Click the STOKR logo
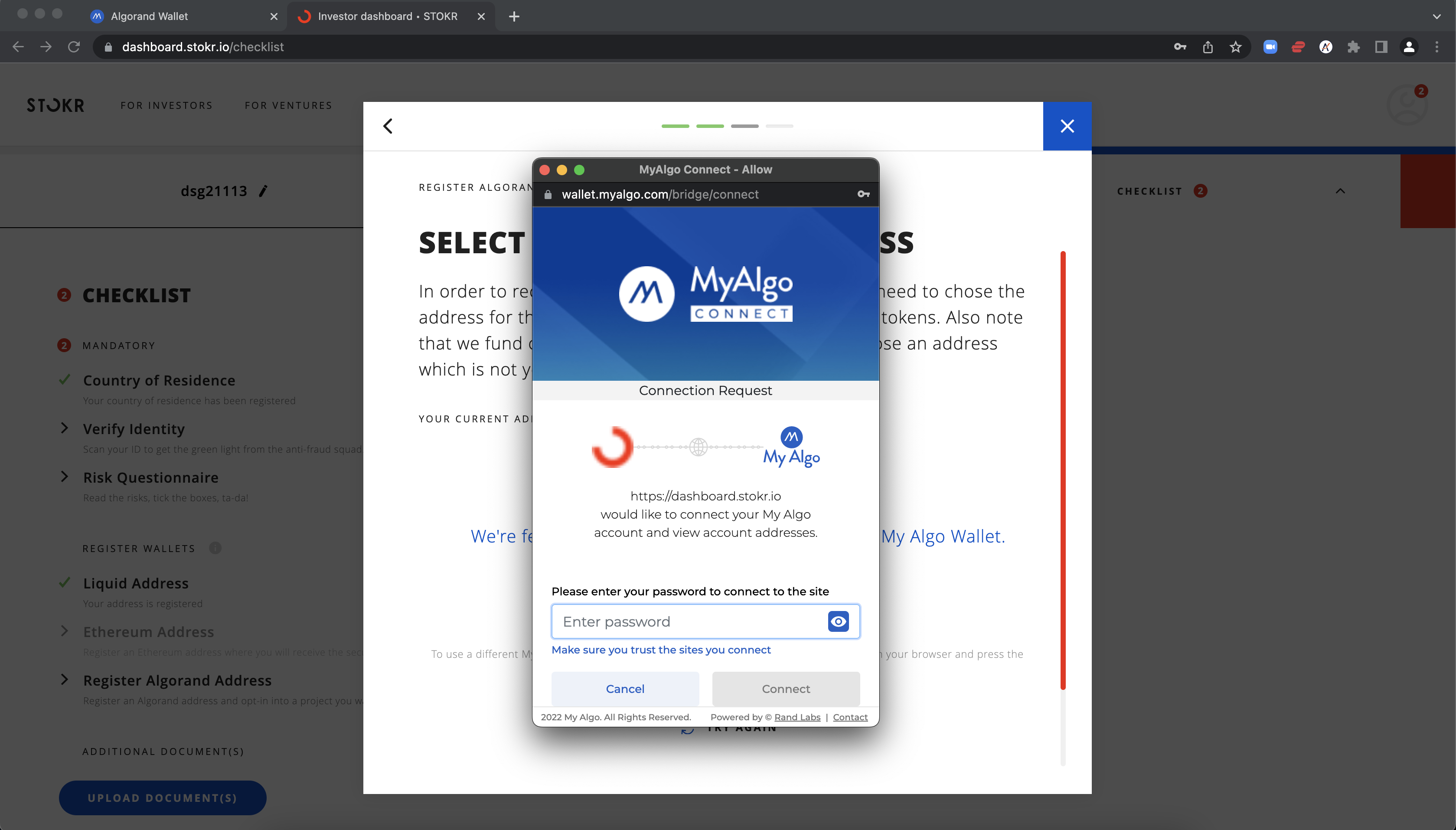The height and width of the screenshot is (830, 1456). [55, 105]
